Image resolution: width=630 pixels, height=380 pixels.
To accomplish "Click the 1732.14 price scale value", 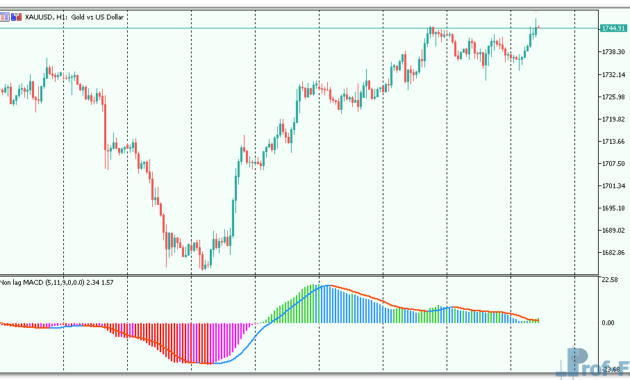I will [613, 75].
